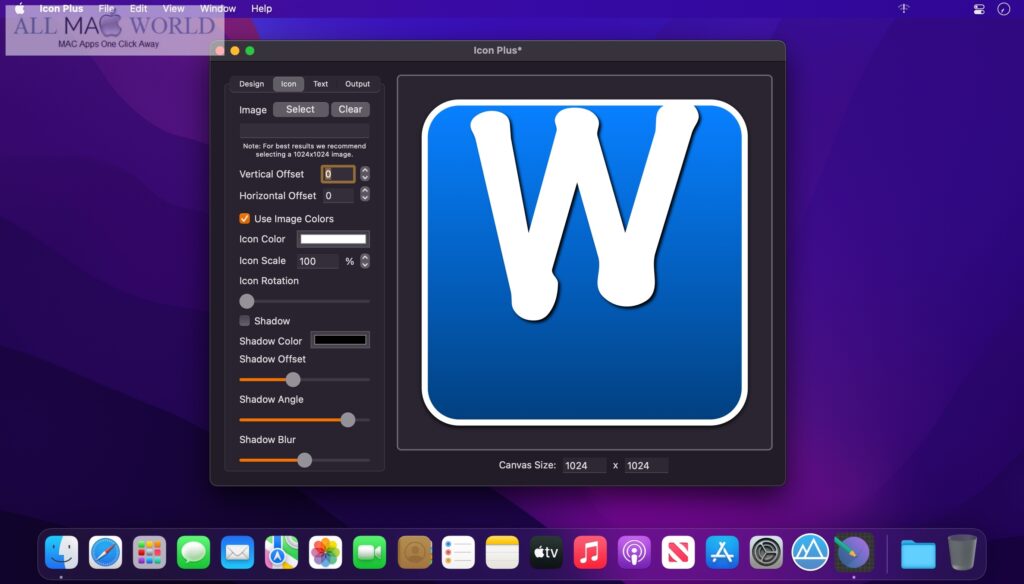Open Podcasts in the dock
The image size is (1024, 584).
[x=634, y=553]
